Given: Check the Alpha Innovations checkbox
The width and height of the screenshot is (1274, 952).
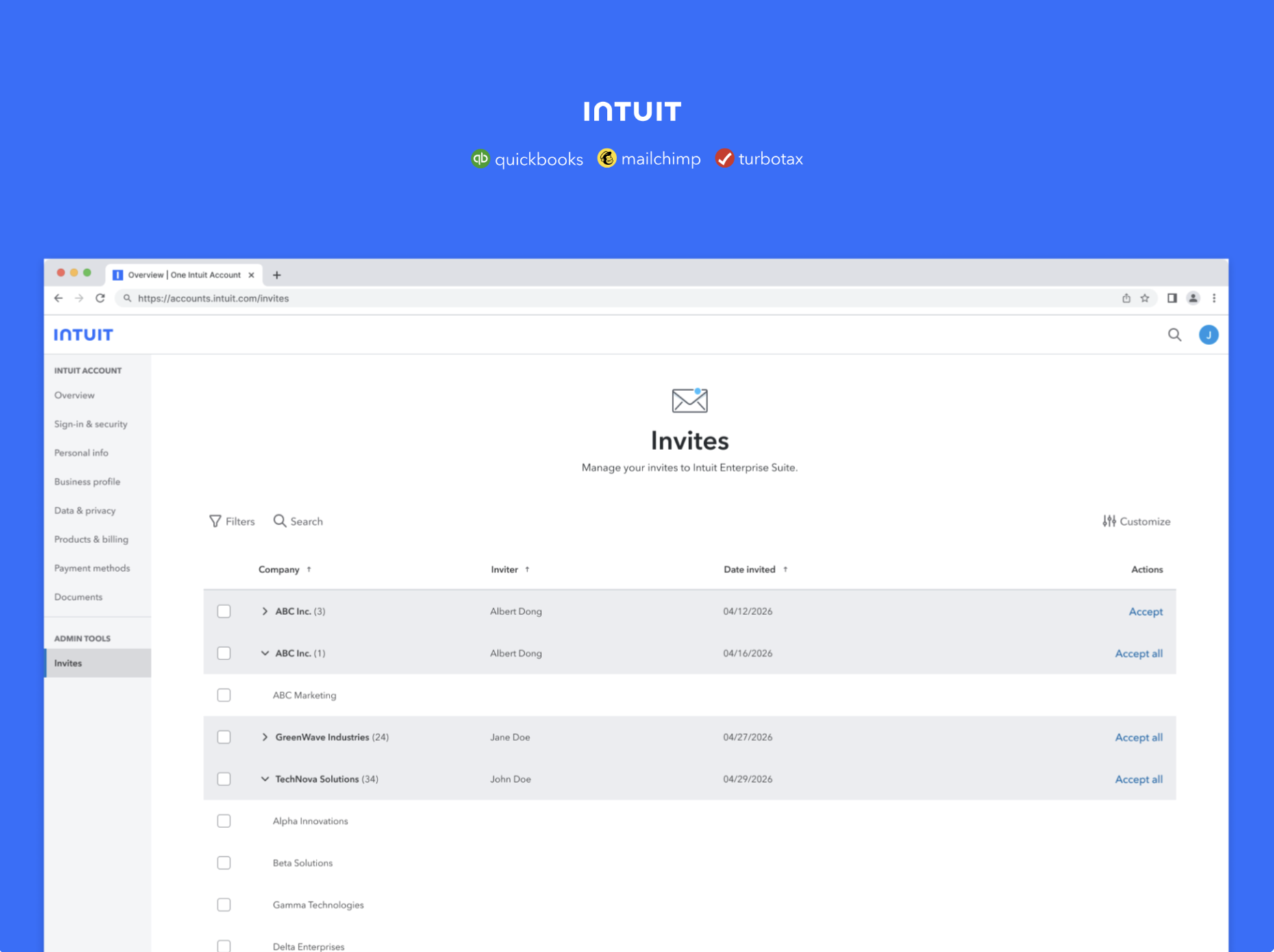Looking at the screenshot, I should [224, 821].
